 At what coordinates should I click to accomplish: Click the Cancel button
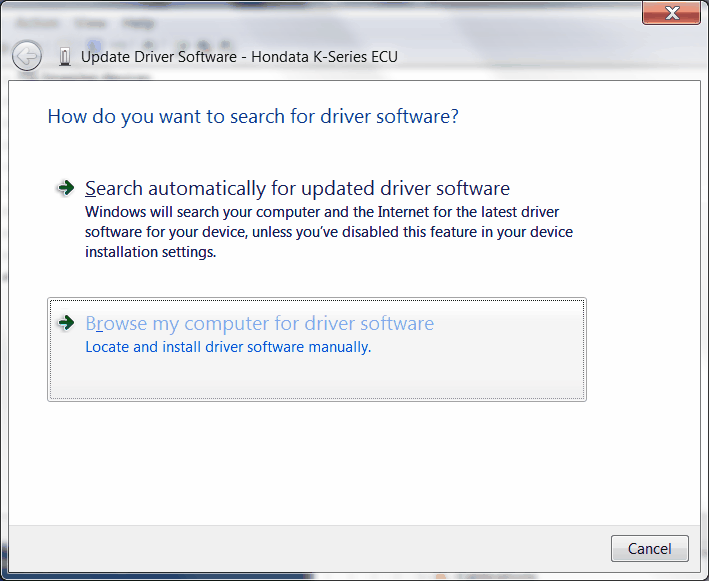tap(649, 548)
